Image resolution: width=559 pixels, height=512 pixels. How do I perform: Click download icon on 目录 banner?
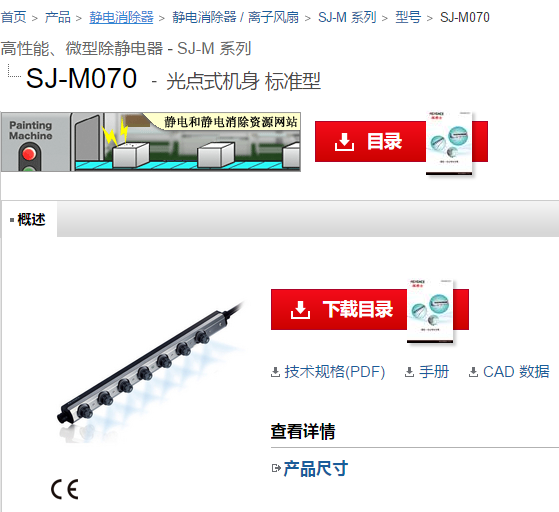344,142
